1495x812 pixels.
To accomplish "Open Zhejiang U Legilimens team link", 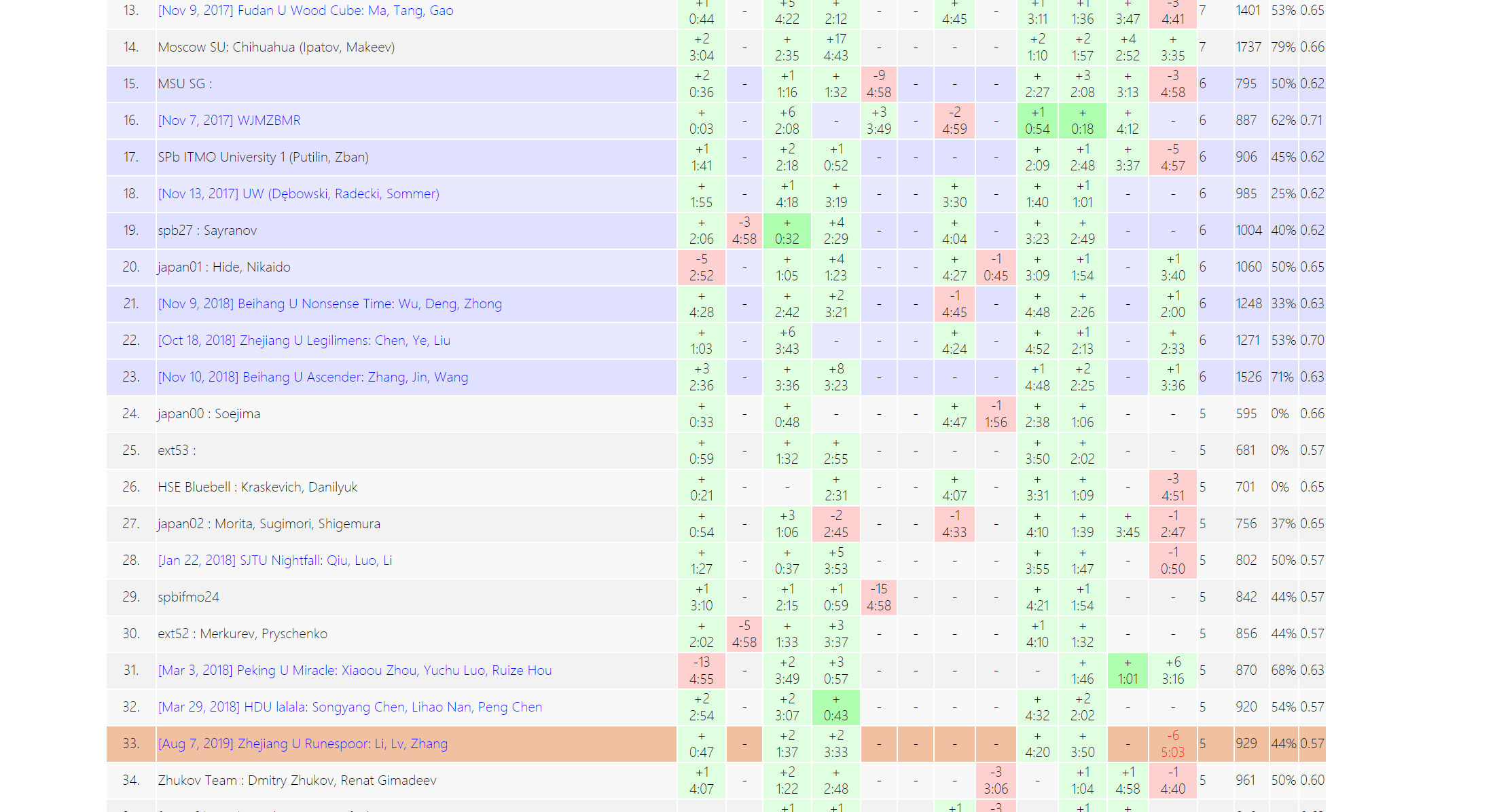I will [x=304, y=341].
